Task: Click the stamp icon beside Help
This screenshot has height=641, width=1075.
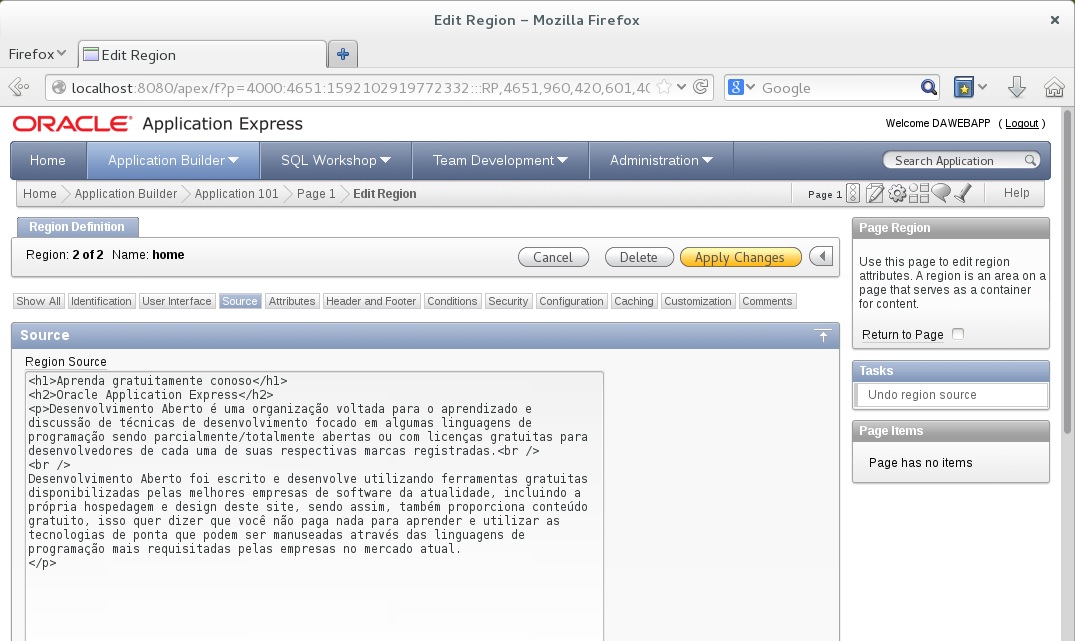Action: (x=962, y=194)
